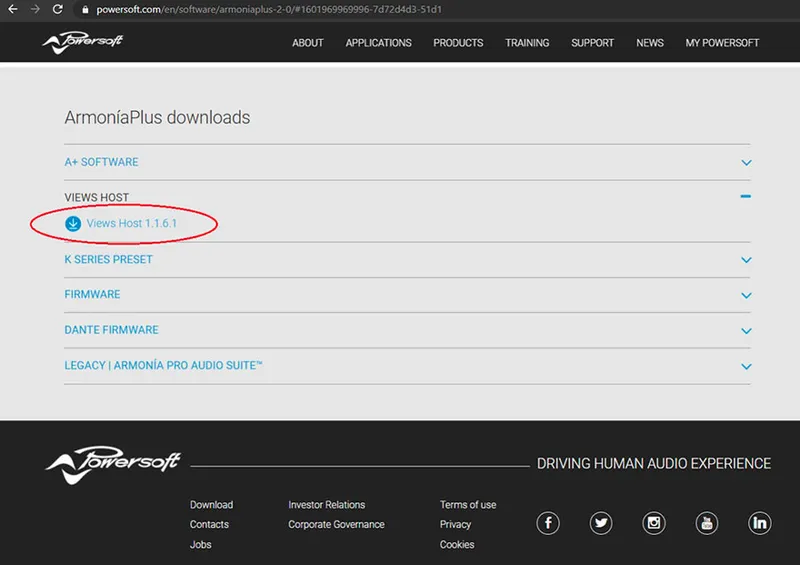This screenshot has height=565, width=800.
Task: Collapse VIEWS HOST with minus icon
Action: tap(745, 196)
